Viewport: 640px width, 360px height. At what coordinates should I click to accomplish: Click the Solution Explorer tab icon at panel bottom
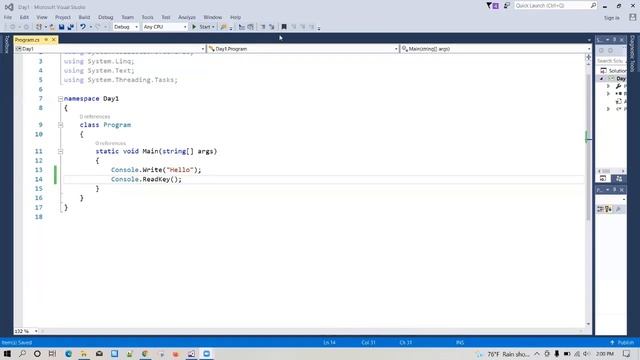click(x=603, y=179)
